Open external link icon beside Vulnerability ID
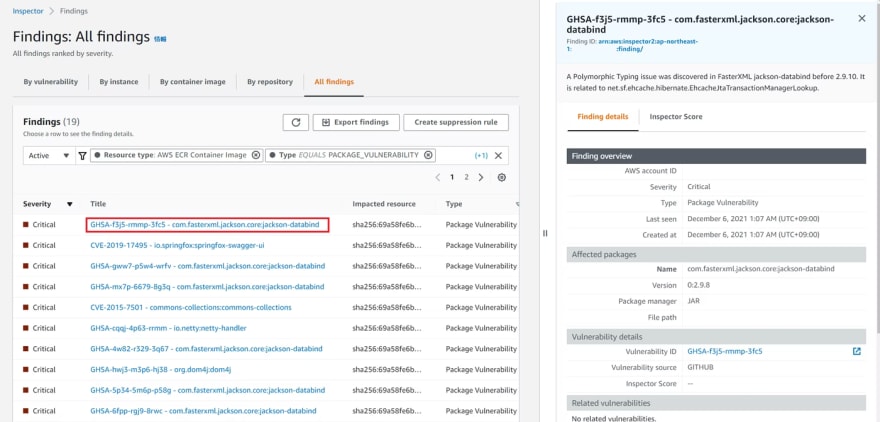880x422 pixels. pyautogui.click(x=856, y=352)
